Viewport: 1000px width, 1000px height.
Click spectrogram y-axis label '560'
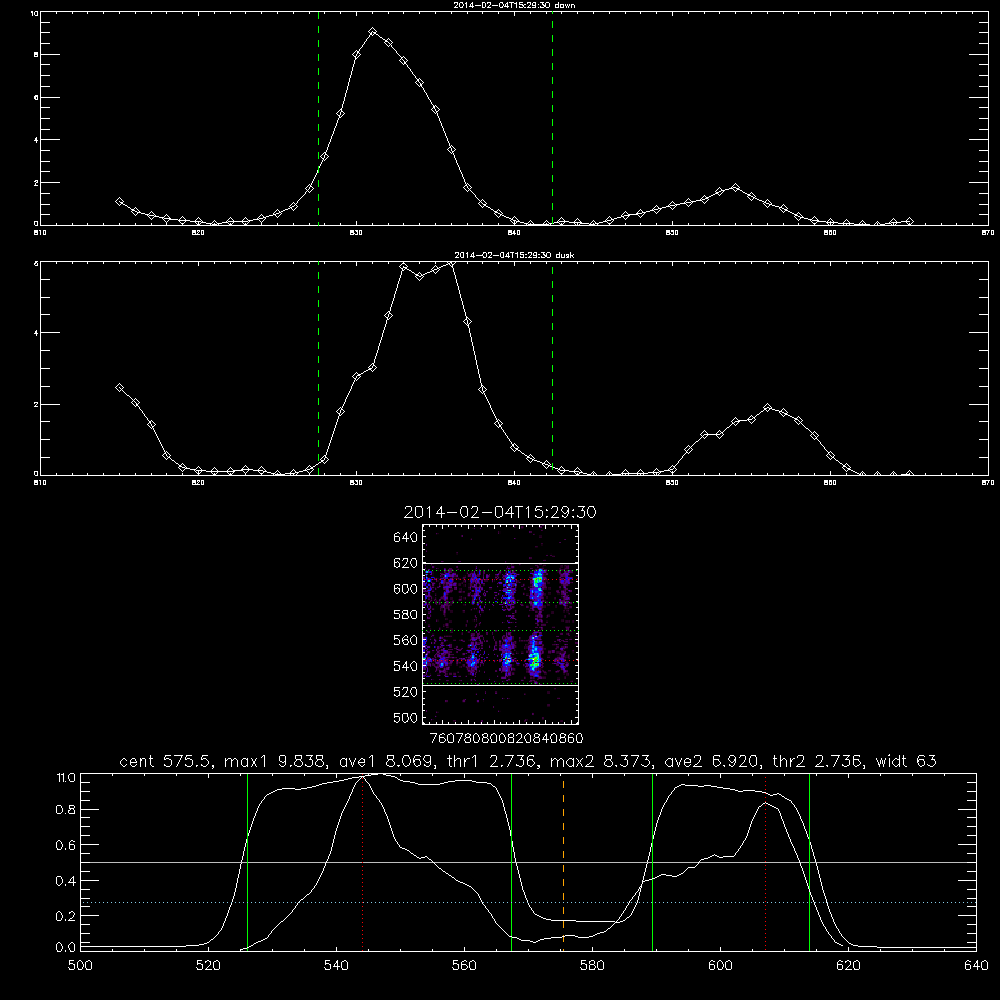pos(406,640)
